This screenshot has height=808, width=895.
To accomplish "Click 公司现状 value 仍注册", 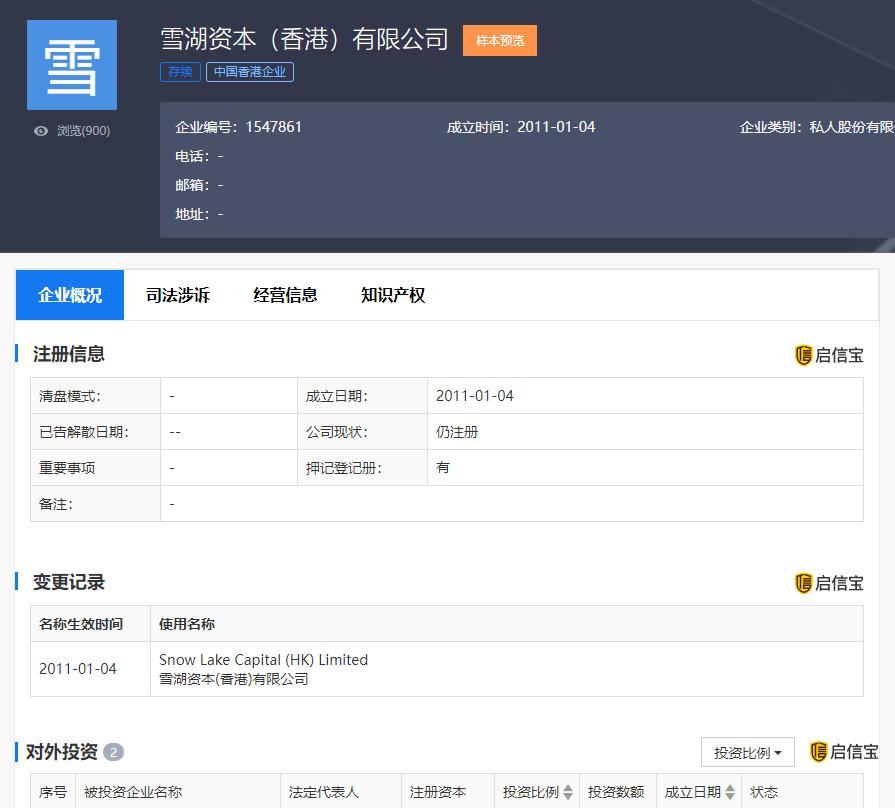I will coord(457,432).
